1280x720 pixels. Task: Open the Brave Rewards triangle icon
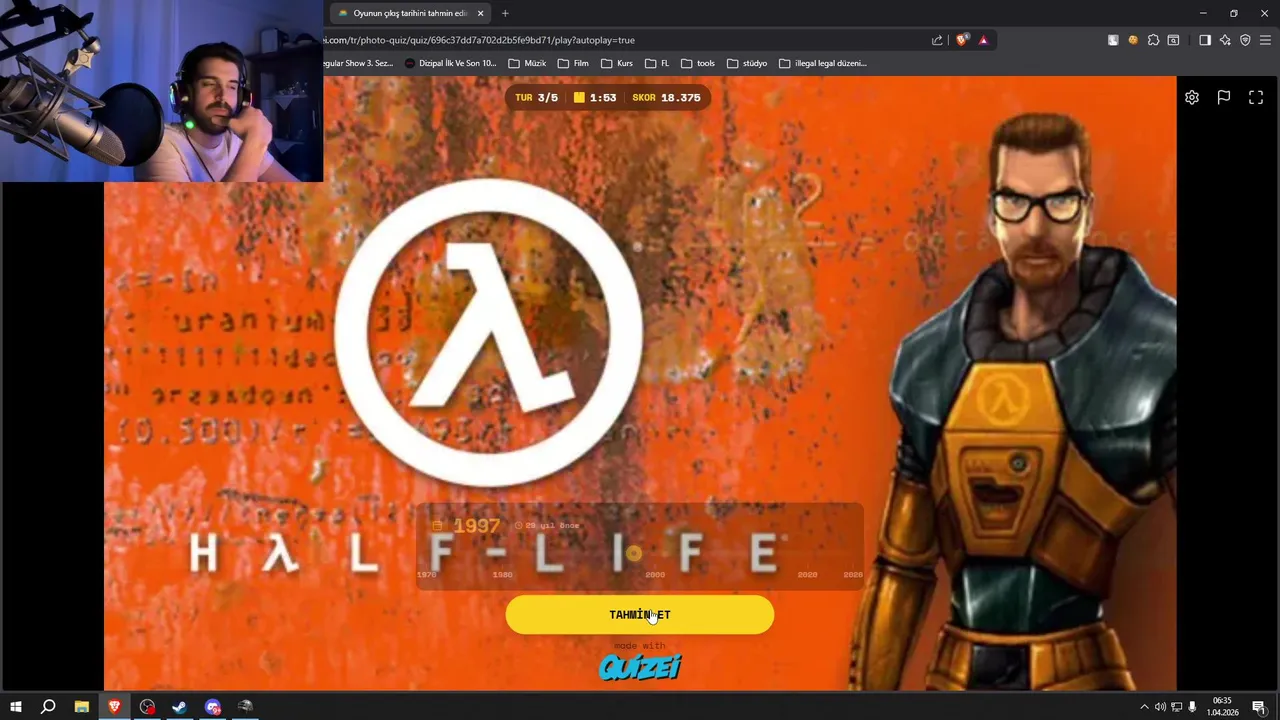[x=983, y=40]
